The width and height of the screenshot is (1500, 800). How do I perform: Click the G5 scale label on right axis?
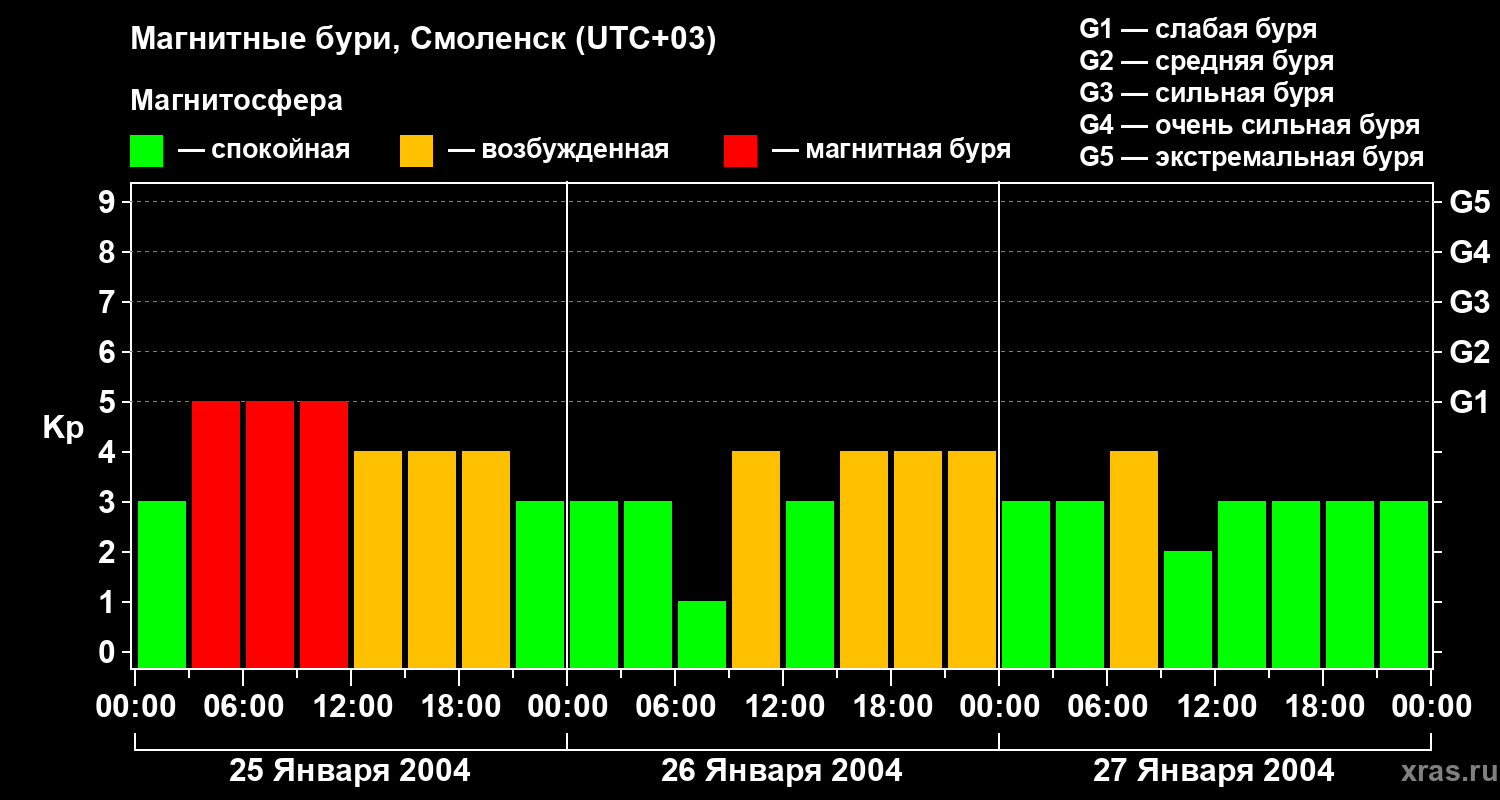[x=1469, y=202]
